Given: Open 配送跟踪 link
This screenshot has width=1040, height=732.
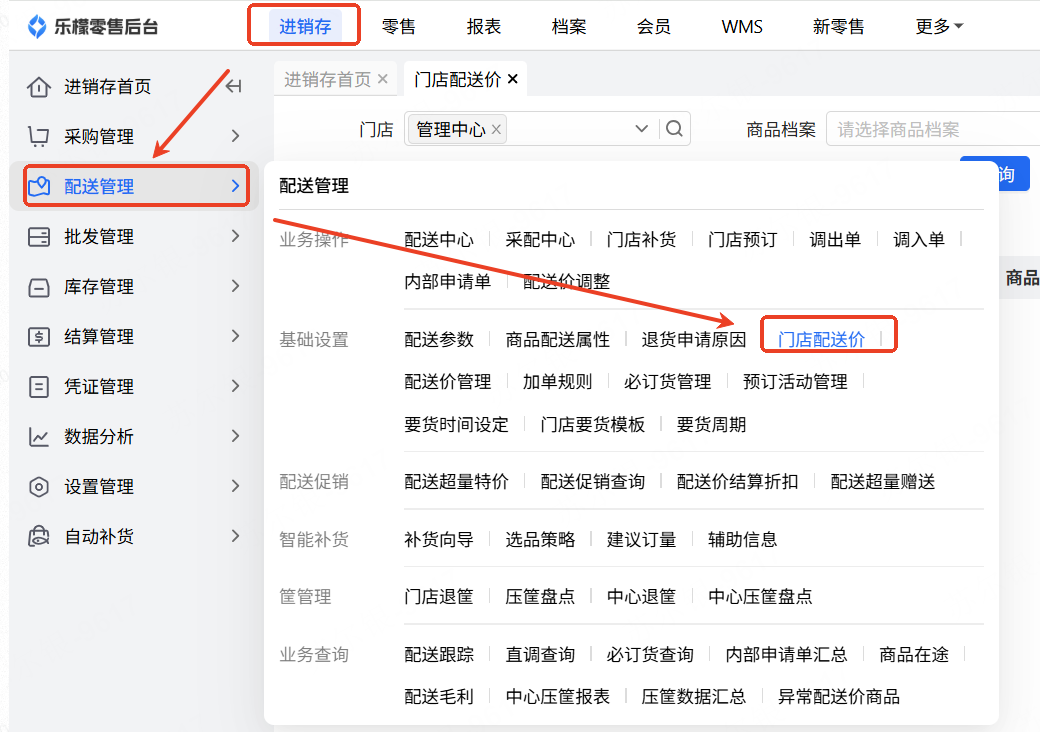Looking at the screenshot, I should tap(439, 654).
